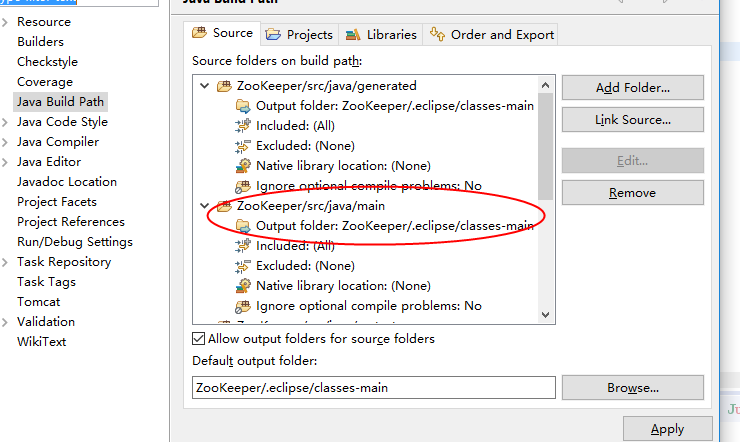The image size is (740, 442).
Task: Switch to the Source tab
Action: click(x=222, y=33)
